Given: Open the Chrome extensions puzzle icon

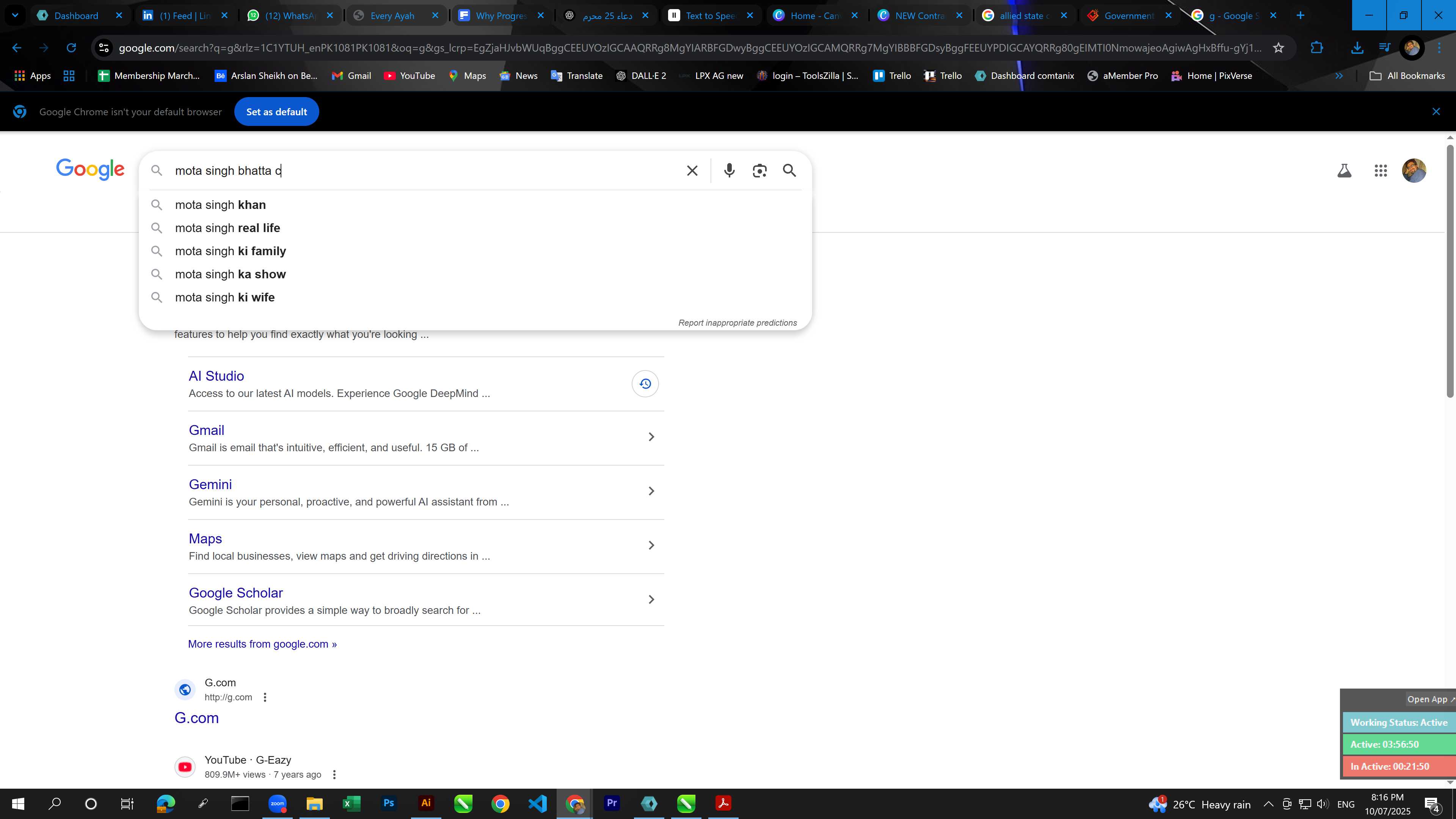Looking at the screenshot, I should pos(1317,48).
